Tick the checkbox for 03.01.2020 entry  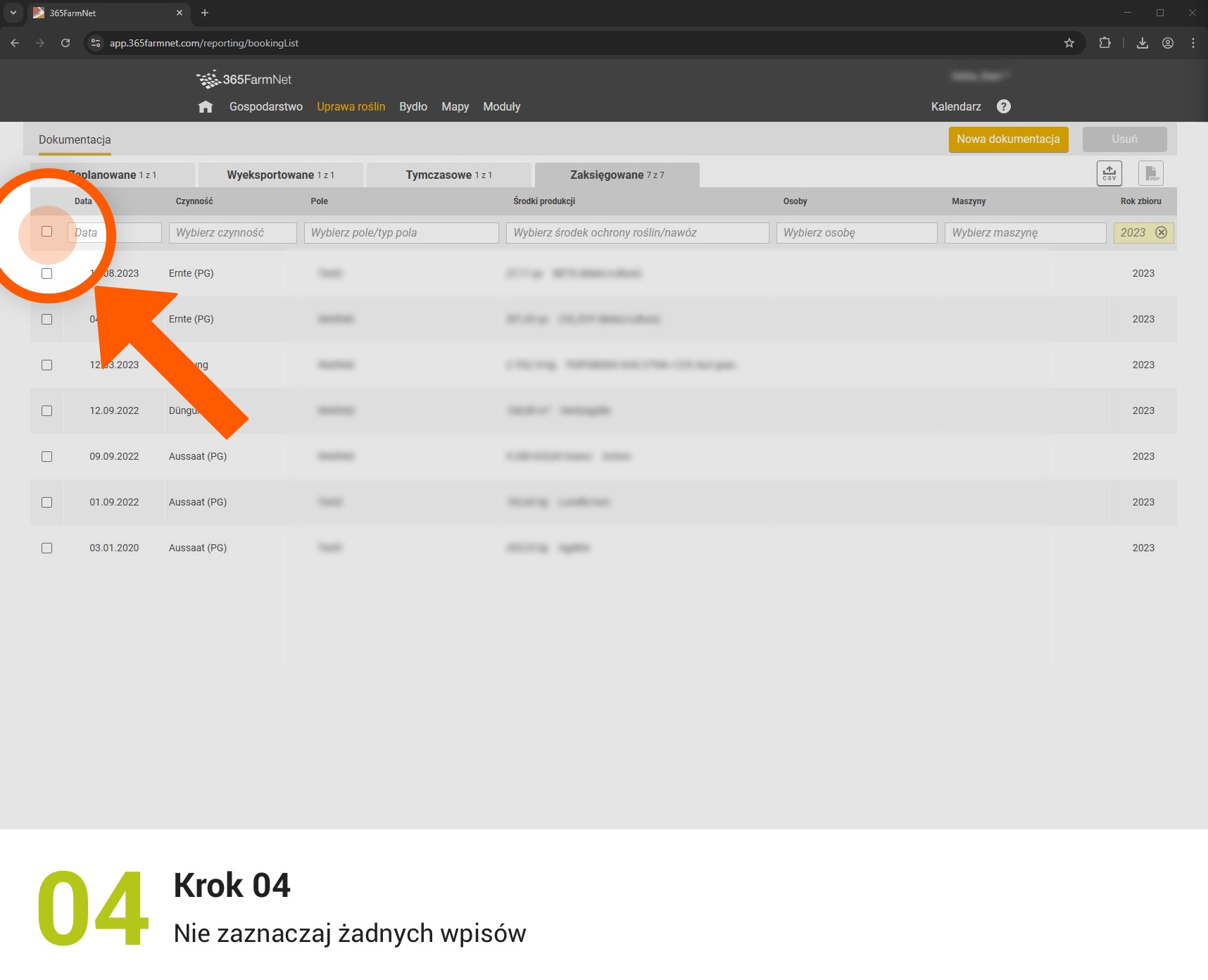click(47, 548)
